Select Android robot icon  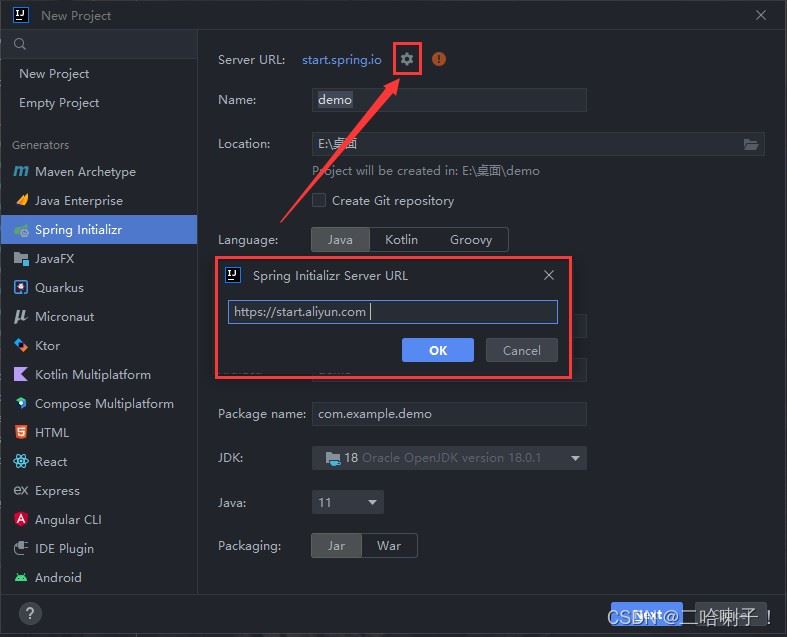click(21, 577)
